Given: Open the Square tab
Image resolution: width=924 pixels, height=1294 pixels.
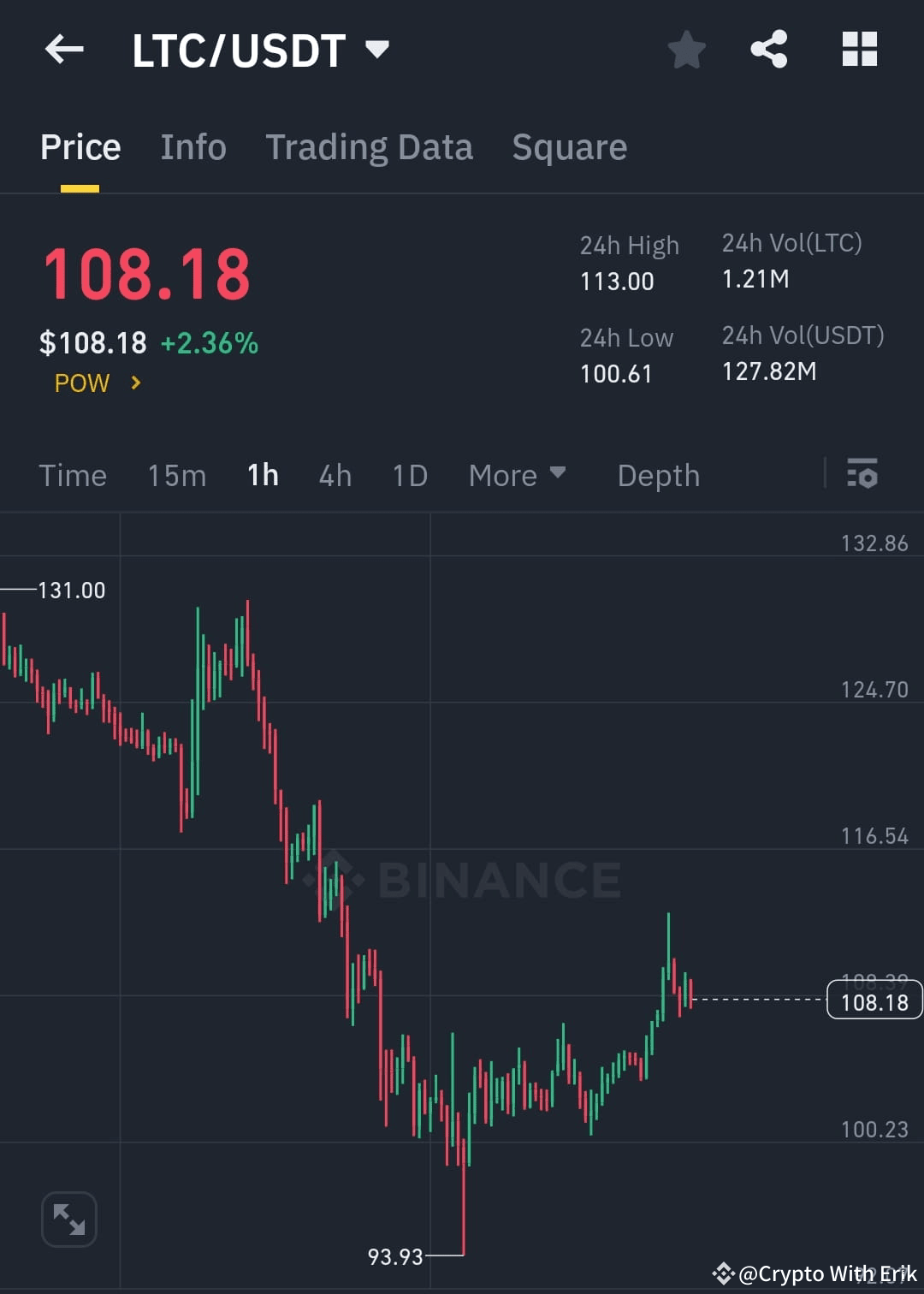Looking at the screenshot, I should pyautogui.click(x=568, y=146).
